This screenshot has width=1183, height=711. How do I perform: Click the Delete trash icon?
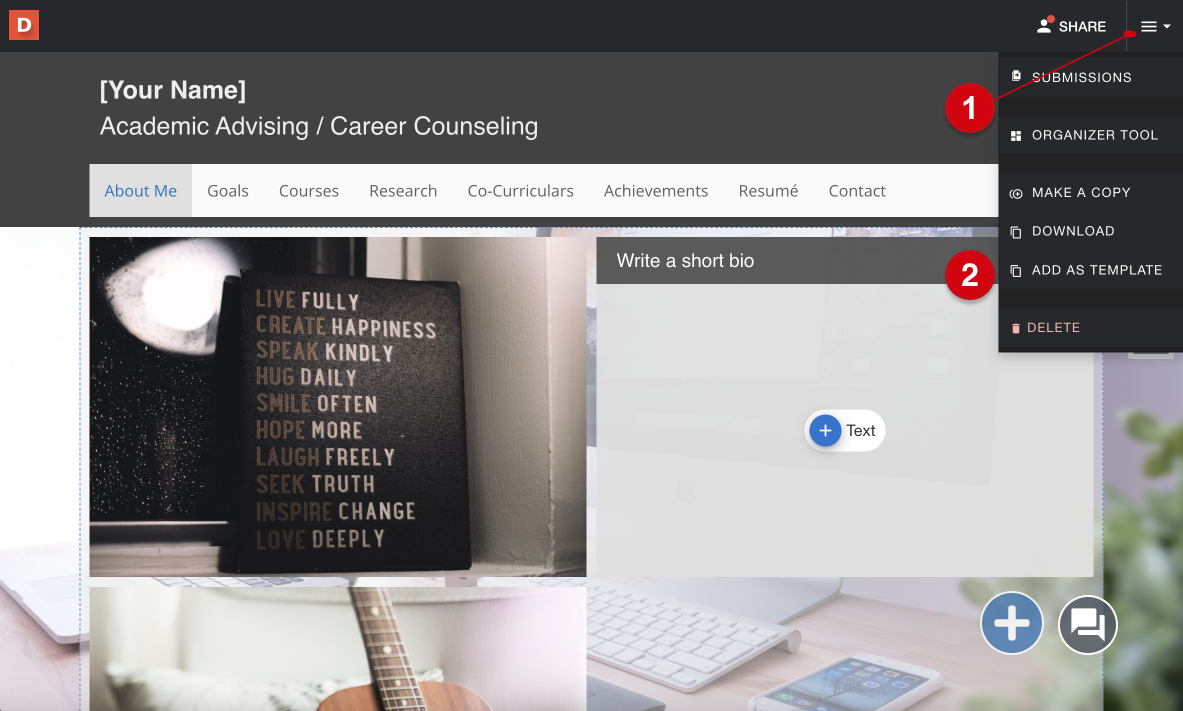[1016, 328]
